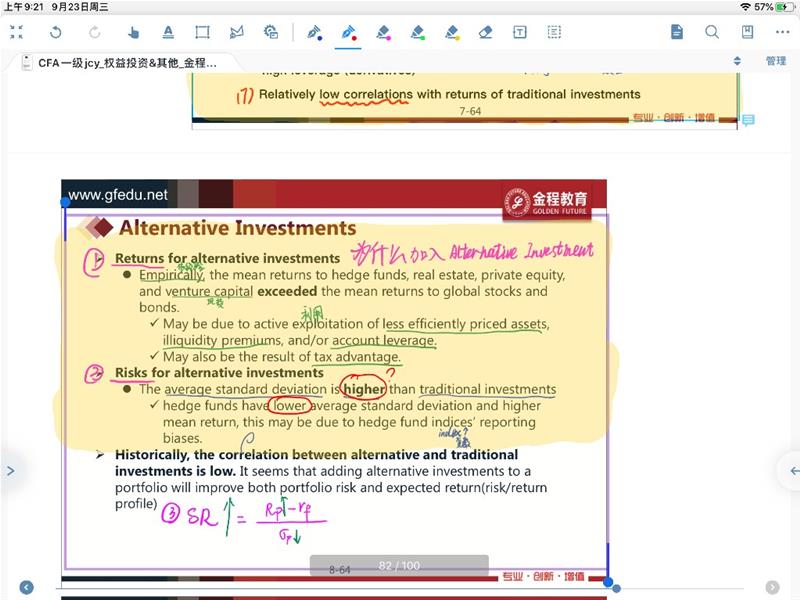Tap the battery 57% indicator
This screenshot has height=600, width=800.
pyautogui.click(x=775, y=7)
